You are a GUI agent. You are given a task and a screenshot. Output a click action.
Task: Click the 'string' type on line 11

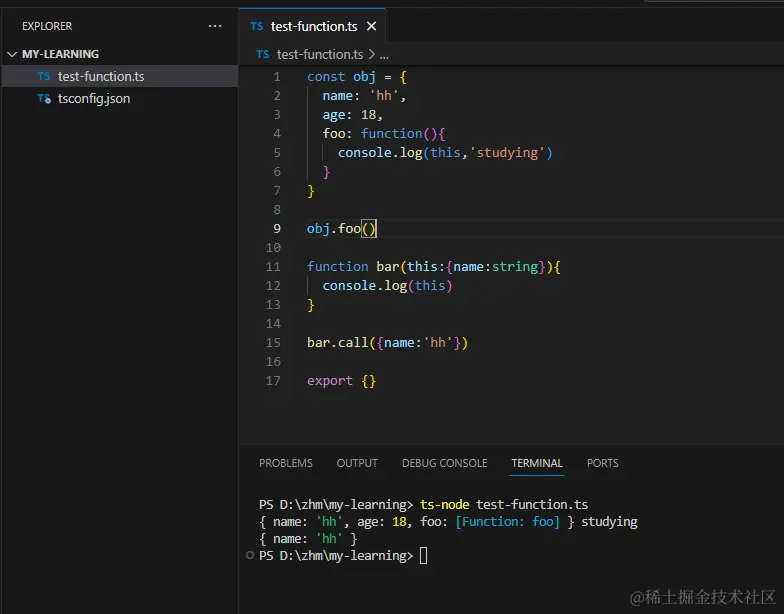tap(515, 266)
